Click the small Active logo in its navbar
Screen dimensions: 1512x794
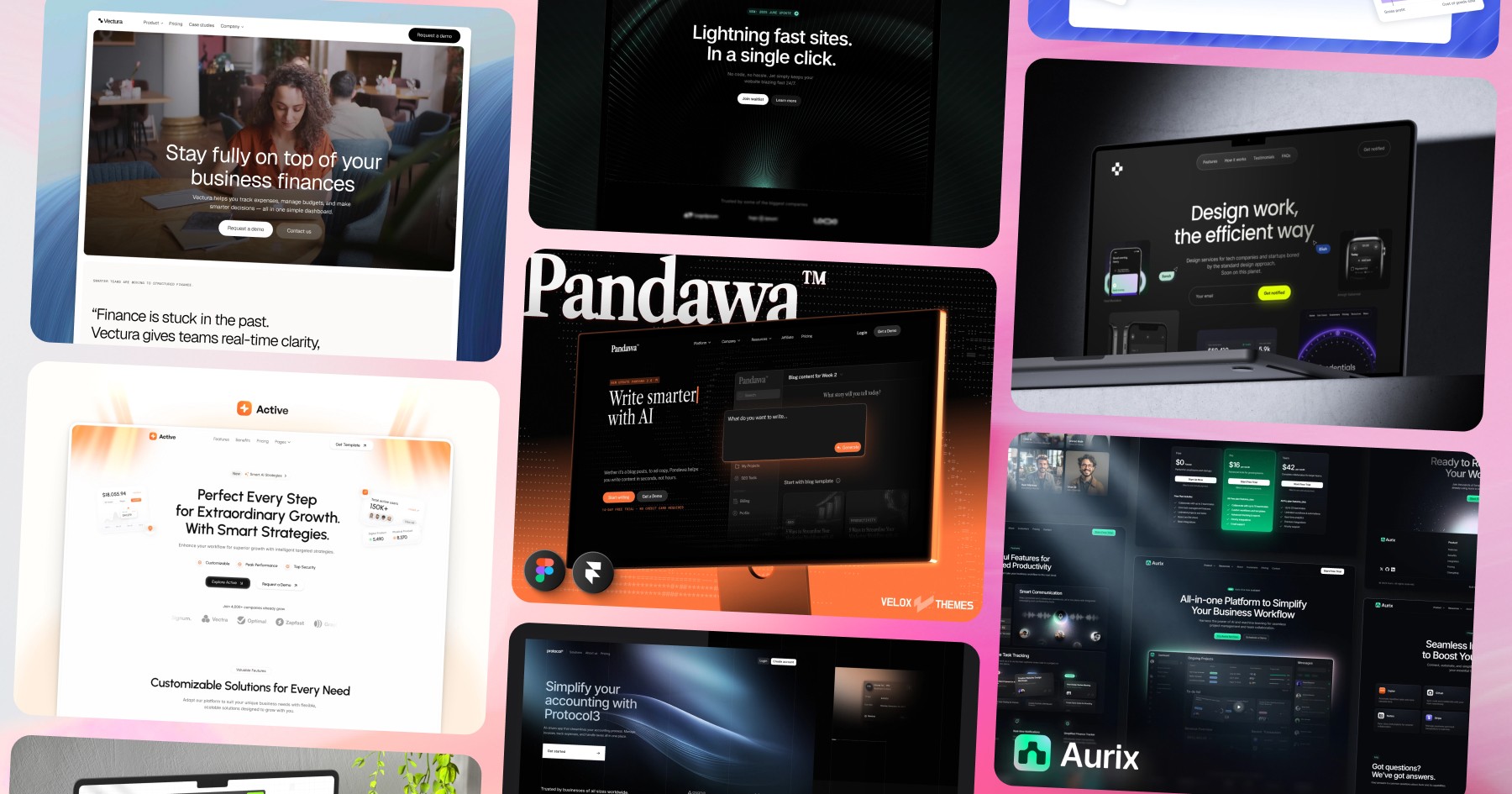point(162,436)
